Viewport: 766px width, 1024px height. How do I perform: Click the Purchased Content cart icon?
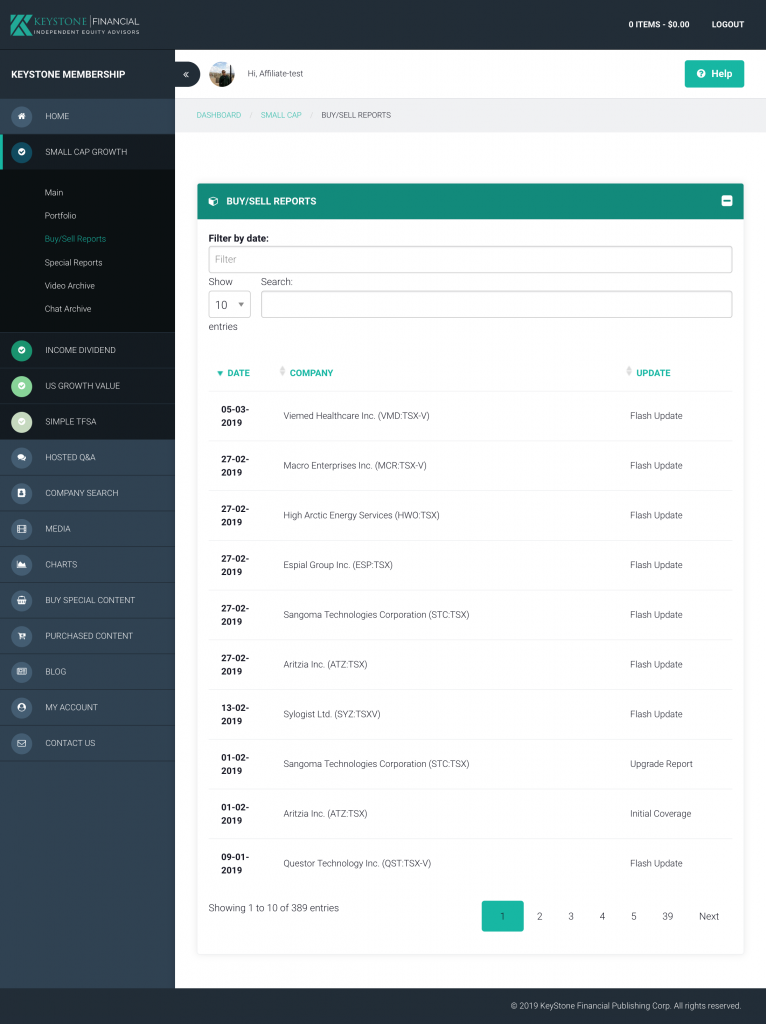[x=22, y=636]
